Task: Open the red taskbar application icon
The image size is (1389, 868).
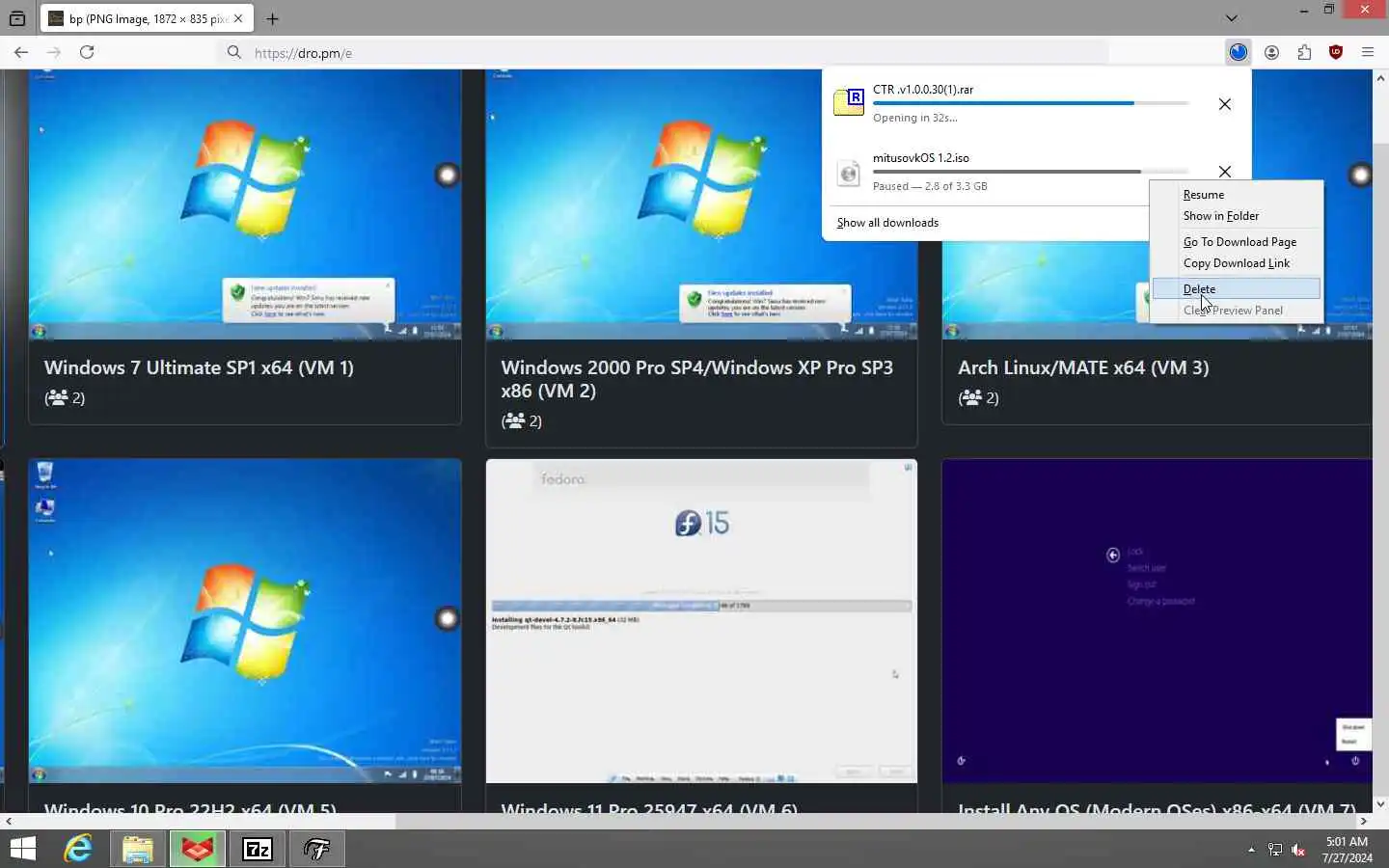Action: point(198,849)
